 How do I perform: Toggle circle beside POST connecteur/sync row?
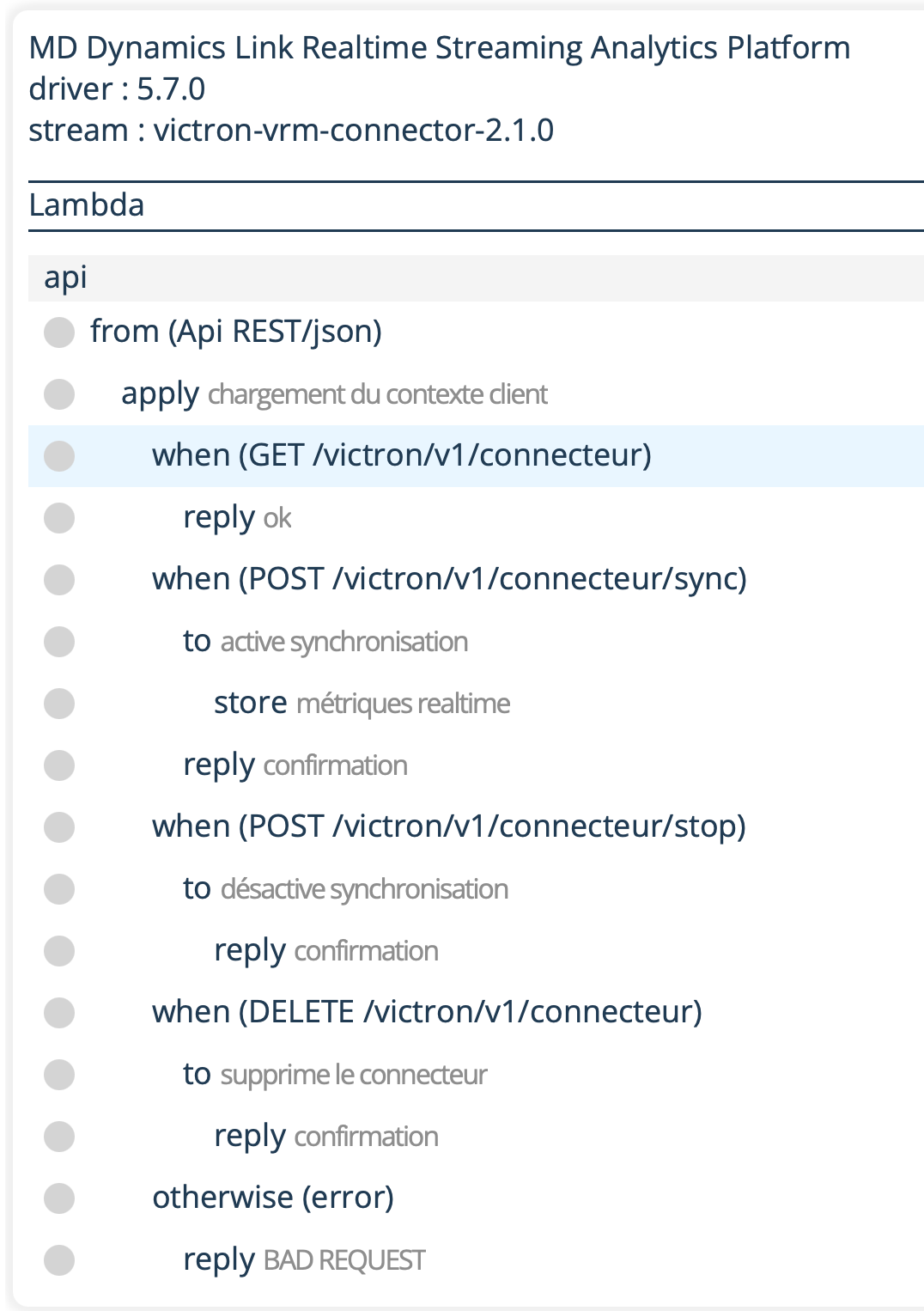click(x=59, y=580)
